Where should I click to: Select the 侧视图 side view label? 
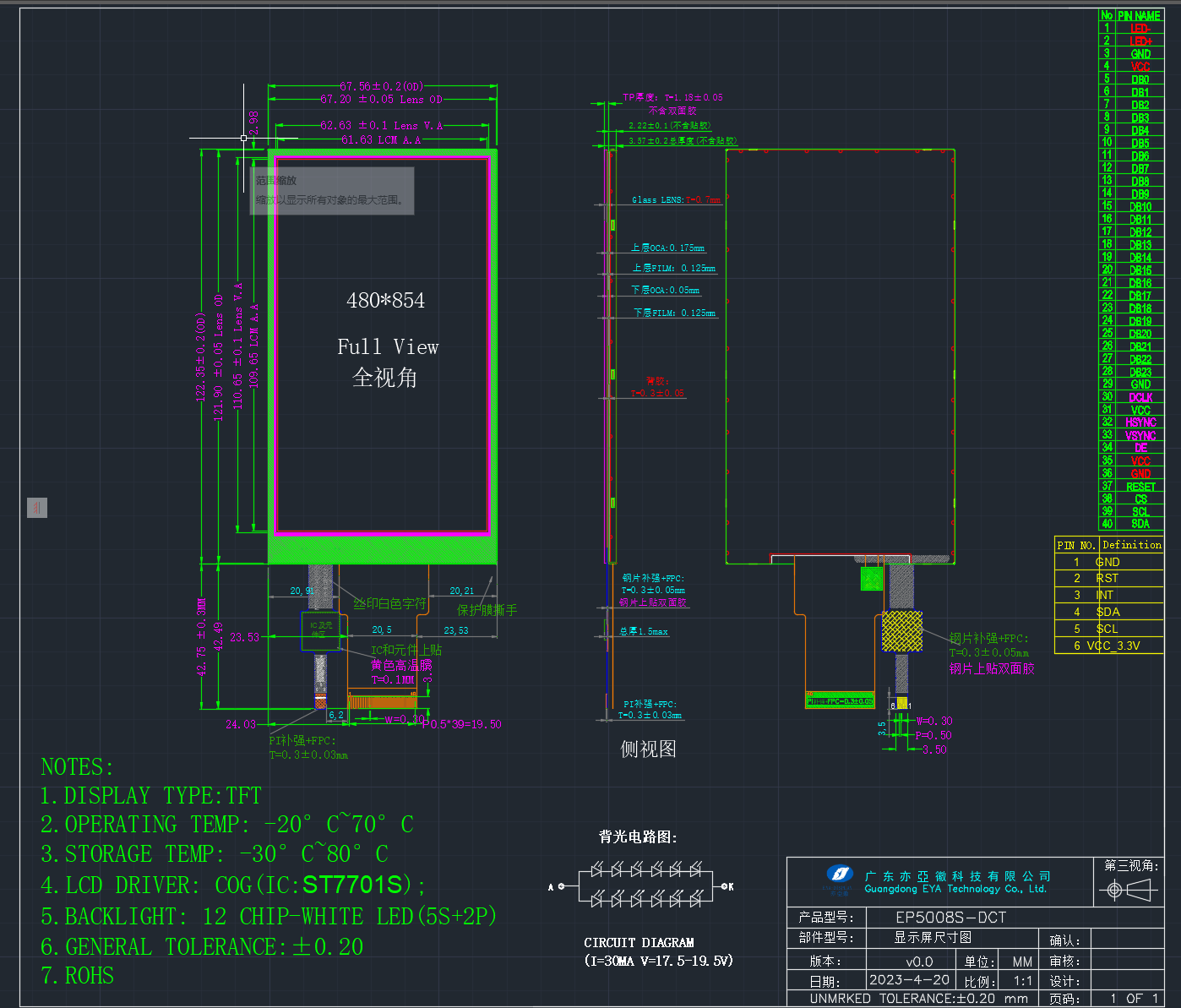[x=649, y=749]
